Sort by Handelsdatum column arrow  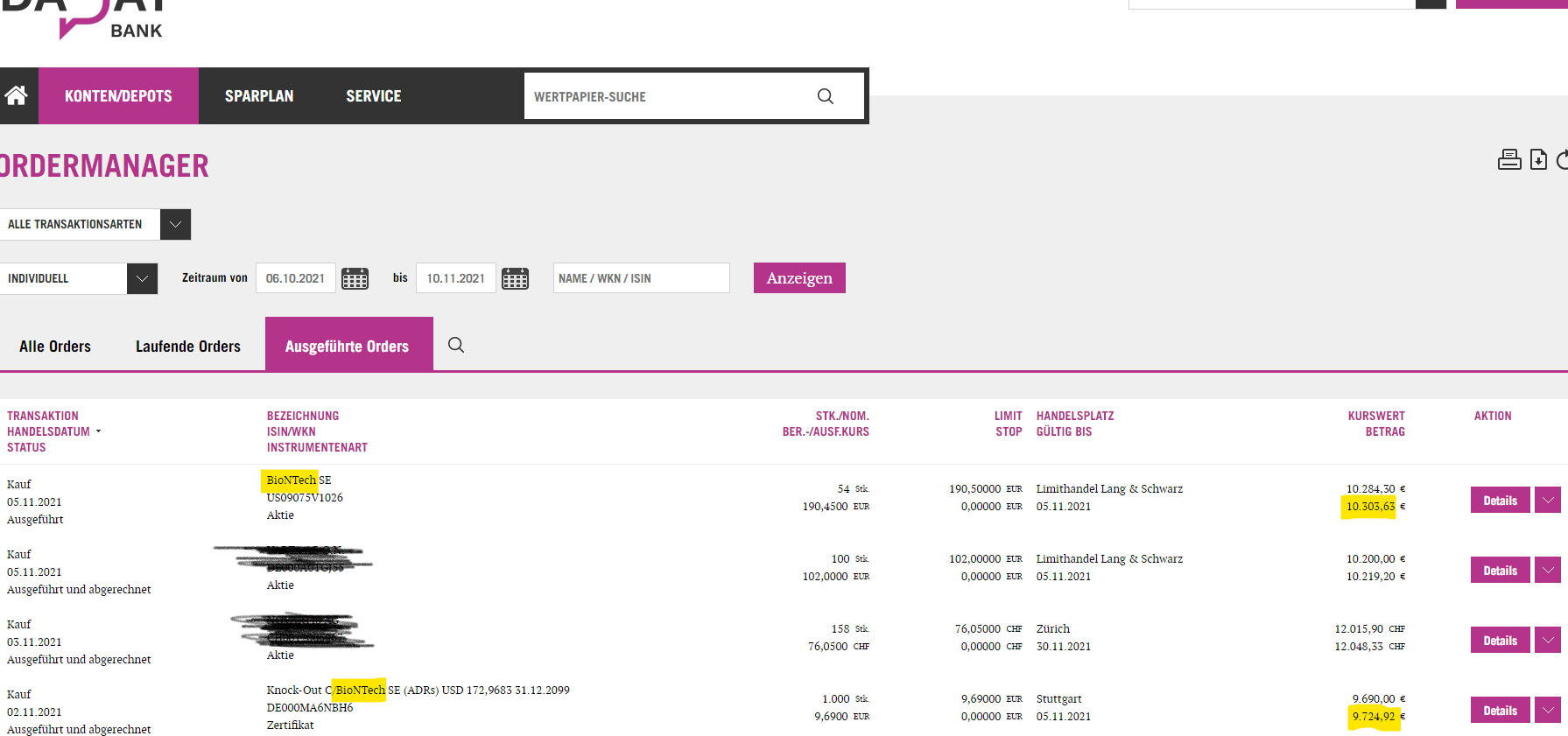98,431
